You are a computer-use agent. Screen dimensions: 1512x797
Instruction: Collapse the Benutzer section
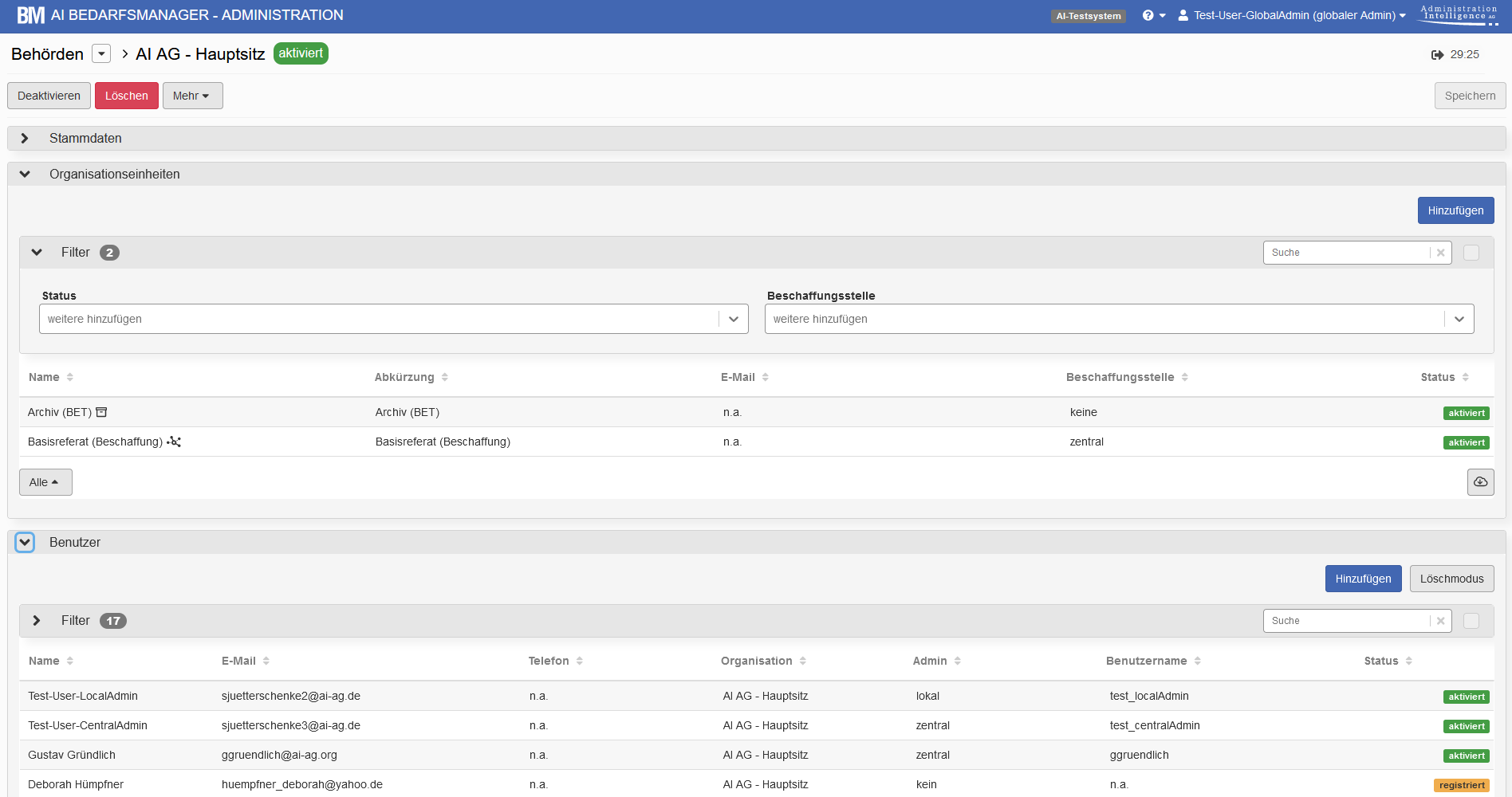tap(25, 542)
